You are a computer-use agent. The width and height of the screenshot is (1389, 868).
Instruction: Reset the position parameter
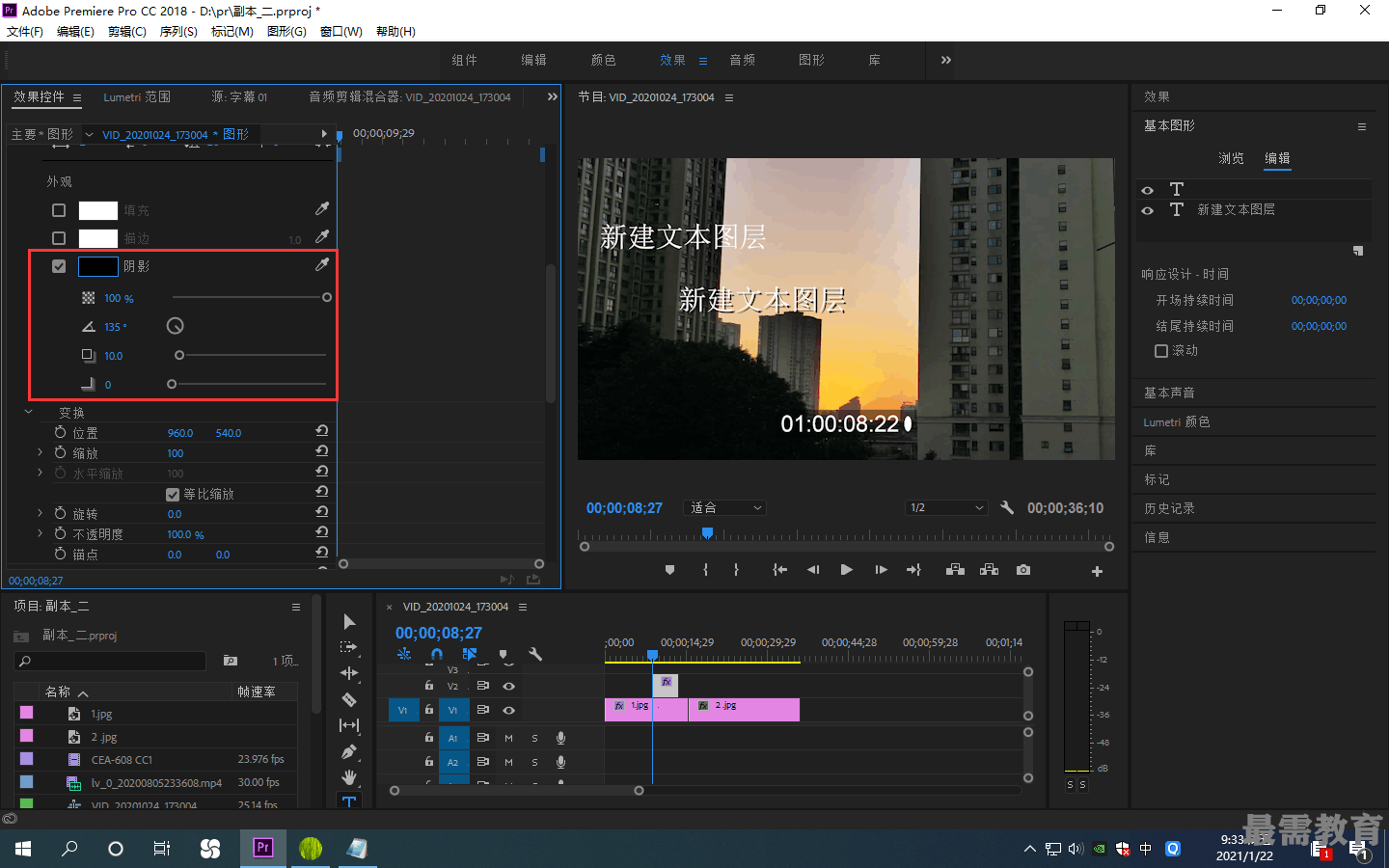[322, 431]
